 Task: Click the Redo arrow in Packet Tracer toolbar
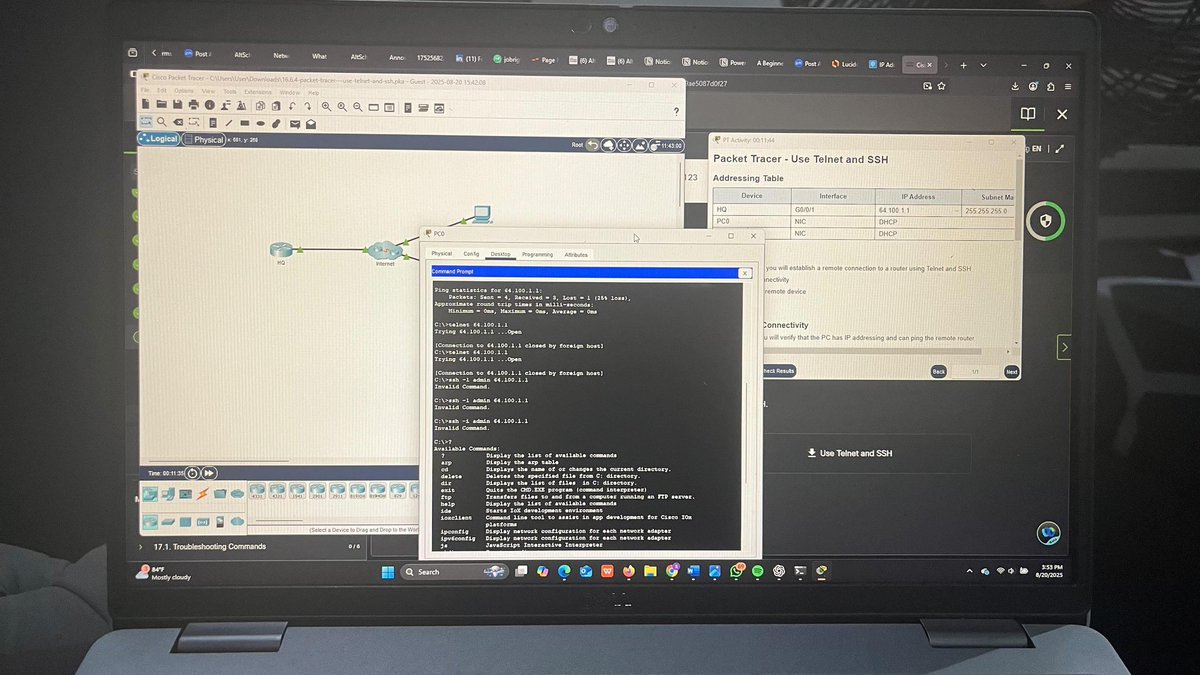point(308,105)
